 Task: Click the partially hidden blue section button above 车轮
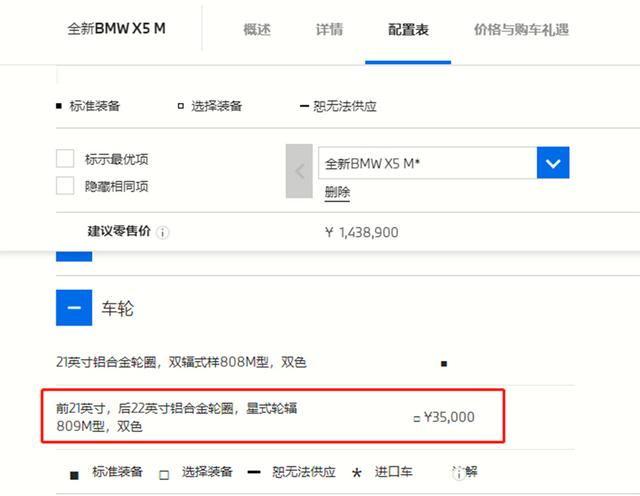tap(74, 256)
